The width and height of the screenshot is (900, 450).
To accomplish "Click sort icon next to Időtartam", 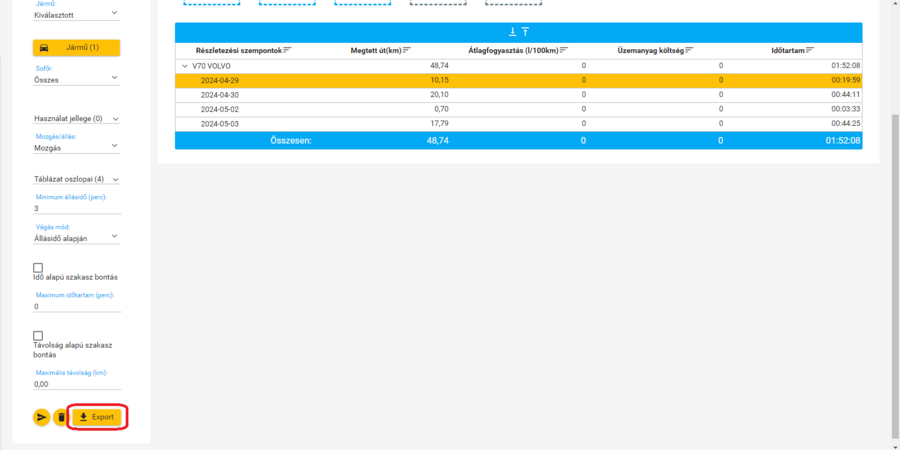I will (x=810, y=50).
